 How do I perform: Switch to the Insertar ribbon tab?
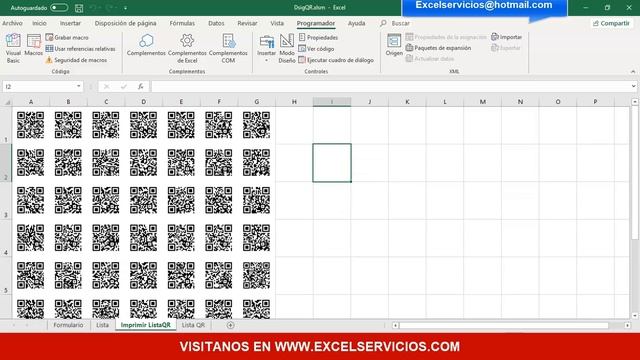pyautogui.click(x=70, y=23)
